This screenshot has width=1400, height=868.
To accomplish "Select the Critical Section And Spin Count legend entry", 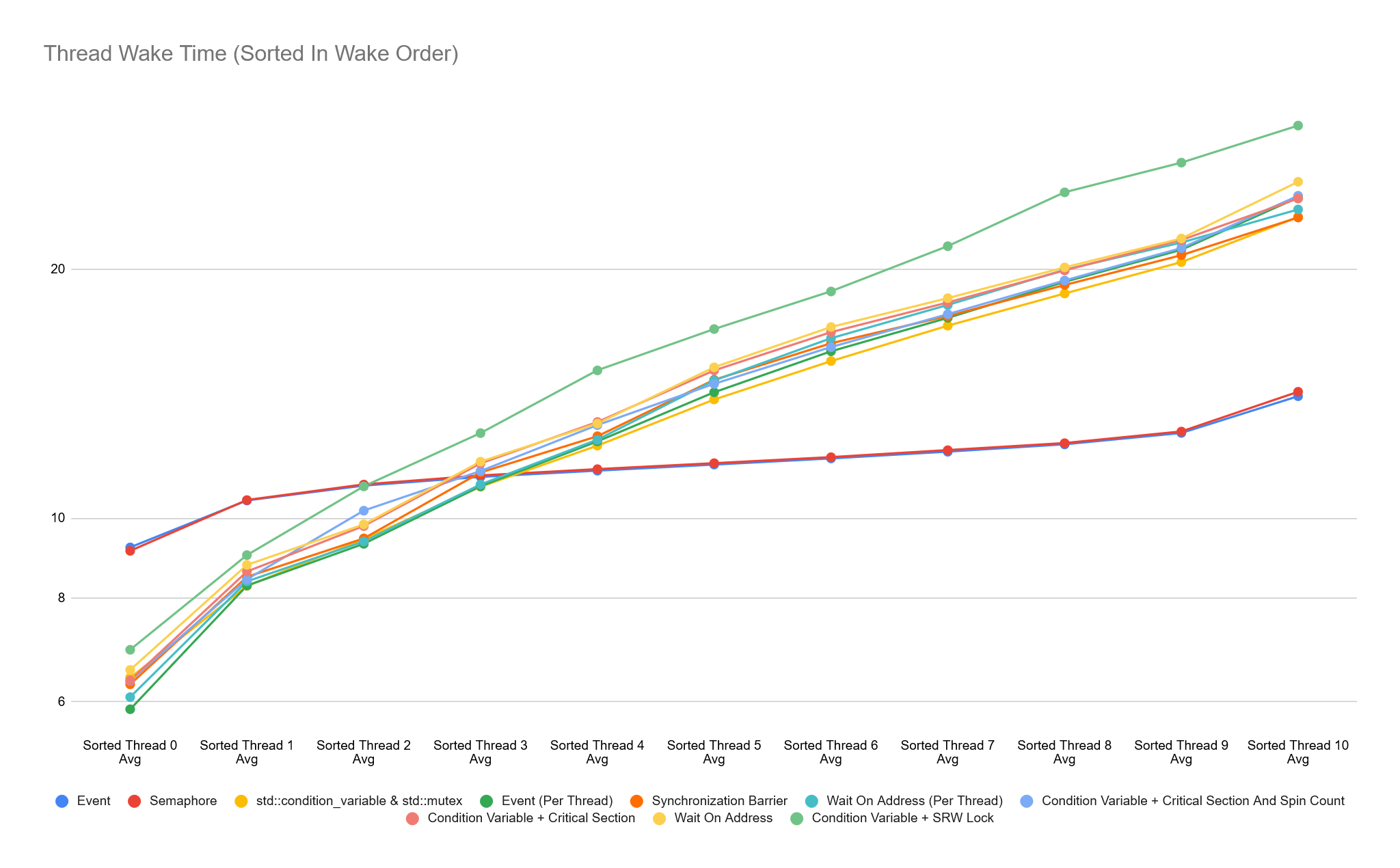I will tap(1193, 801).
